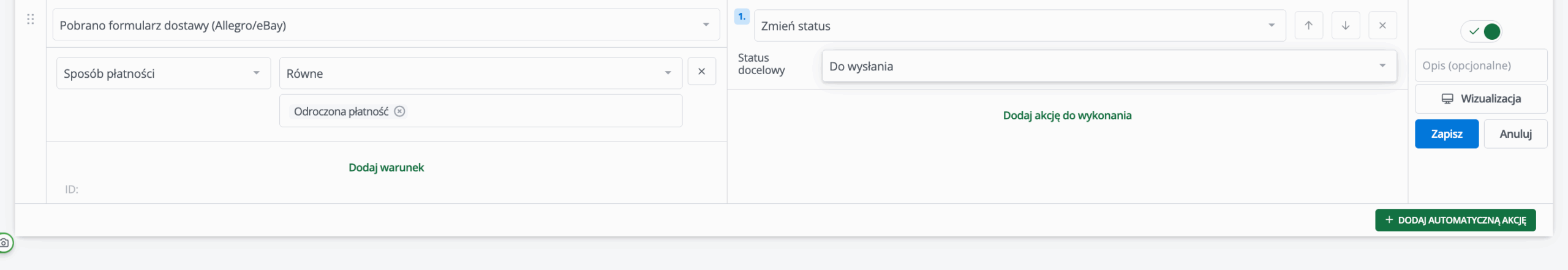Expand the Do wysłania status dropdown
Screen dimensions: 1568x270
1109,66
